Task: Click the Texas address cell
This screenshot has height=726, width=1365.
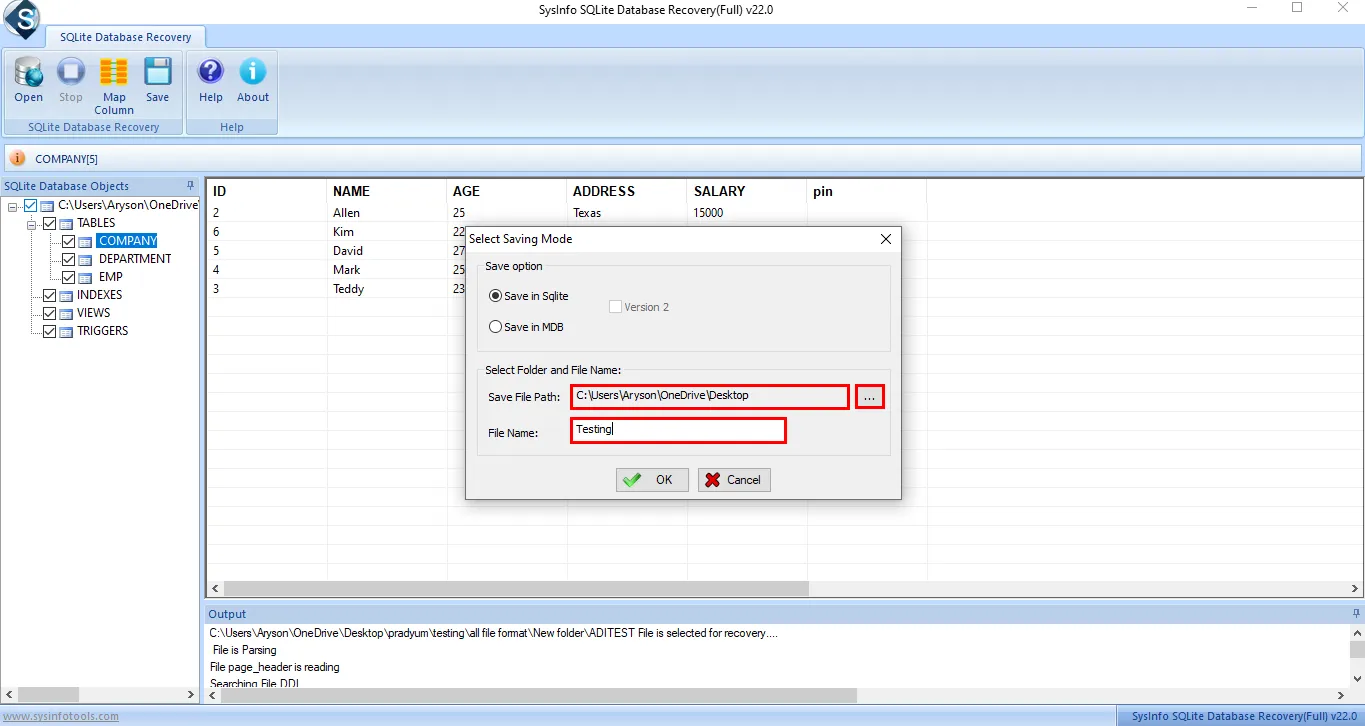Action: click(627, 213)
